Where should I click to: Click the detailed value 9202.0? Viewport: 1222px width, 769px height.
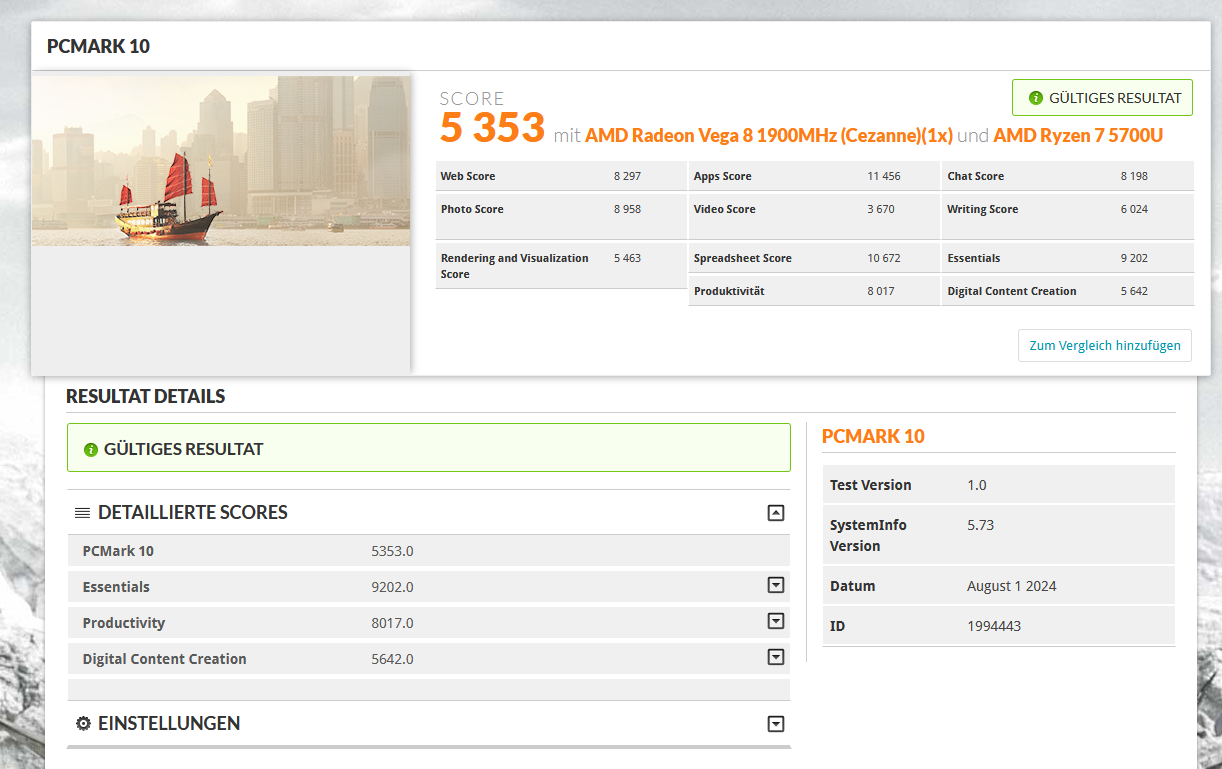pos(392,587)
